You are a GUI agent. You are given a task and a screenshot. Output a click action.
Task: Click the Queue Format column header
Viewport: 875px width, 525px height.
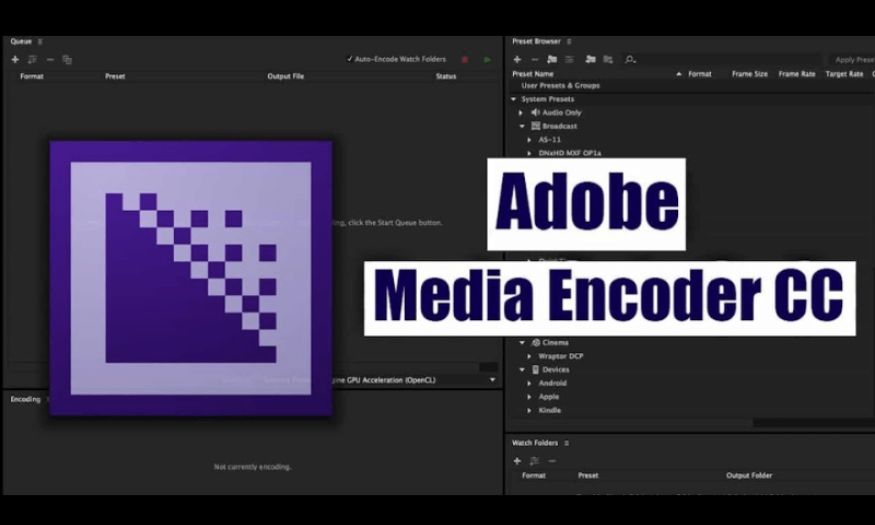[32, 76]
